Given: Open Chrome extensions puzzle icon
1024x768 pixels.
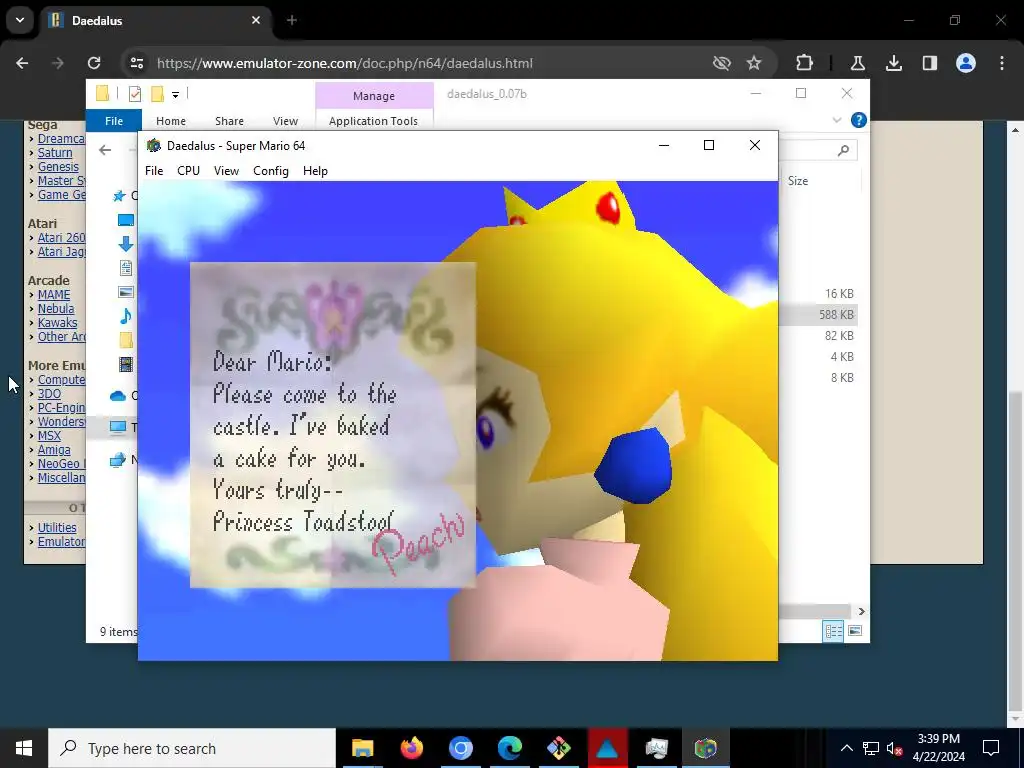Looking at the screenshot, I should [805, 63].
